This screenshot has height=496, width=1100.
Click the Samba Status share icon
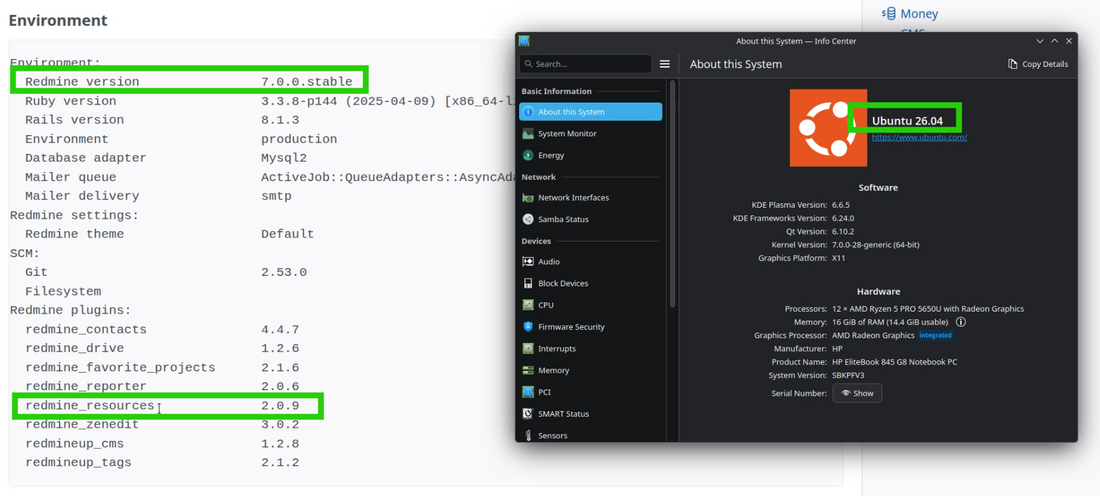click(x=528, y=220)
